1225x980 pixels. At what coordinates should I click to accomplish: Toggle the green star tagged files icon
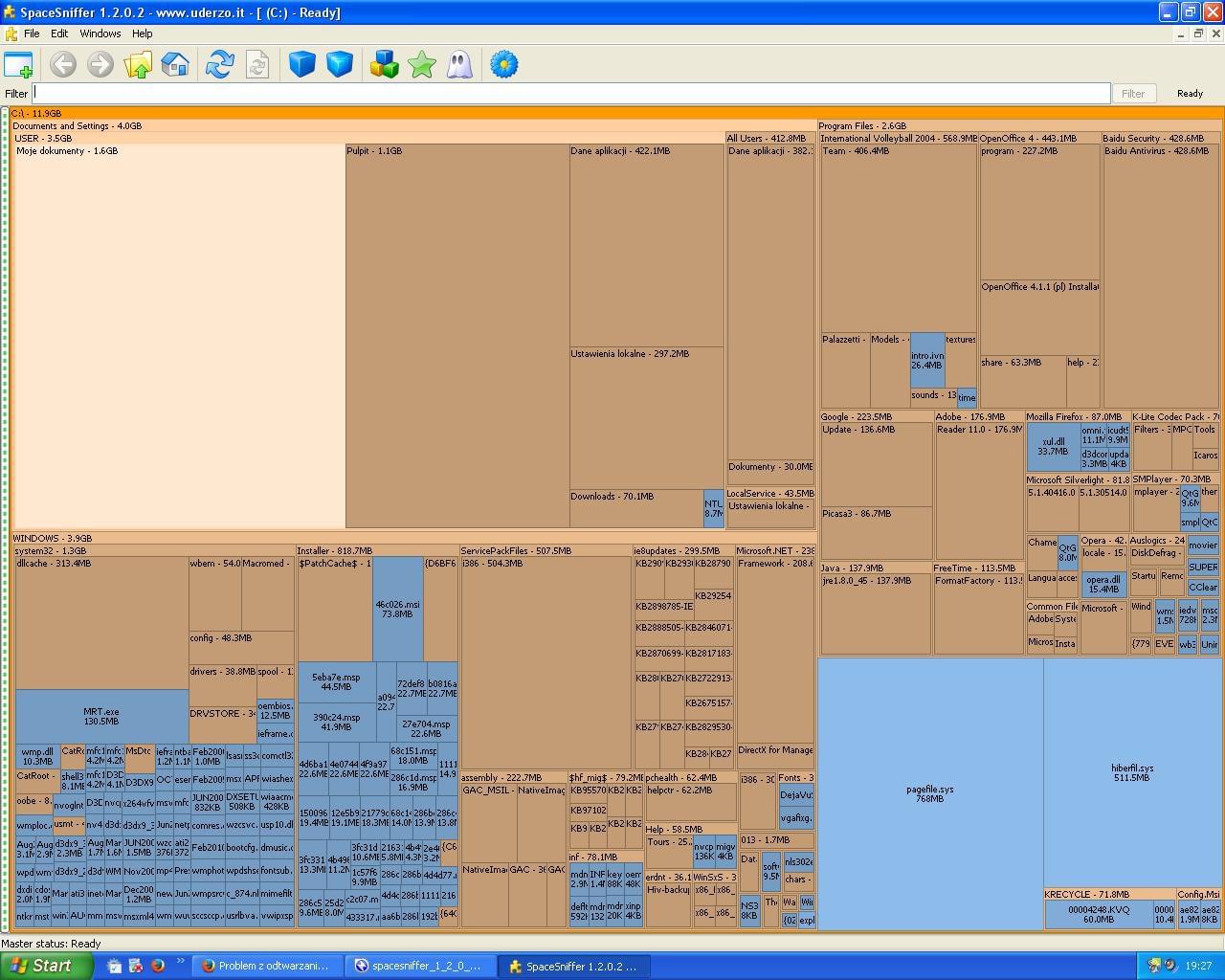[x=422, y=65]
